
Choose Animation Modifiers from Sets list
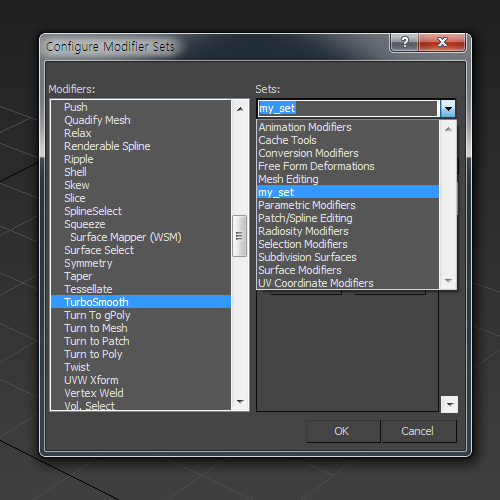(348, 127)
